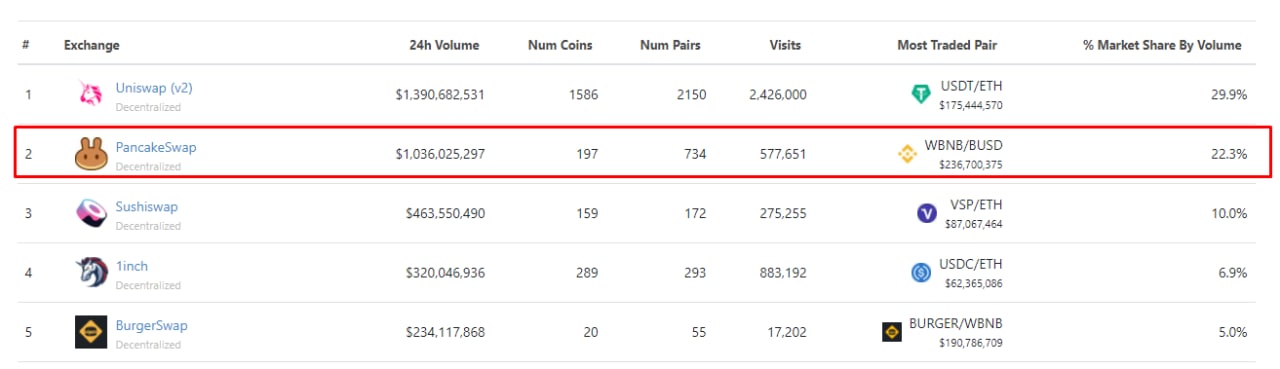
Task: Open the Sushiswap exchange link
Action: [x=147, y=207]
